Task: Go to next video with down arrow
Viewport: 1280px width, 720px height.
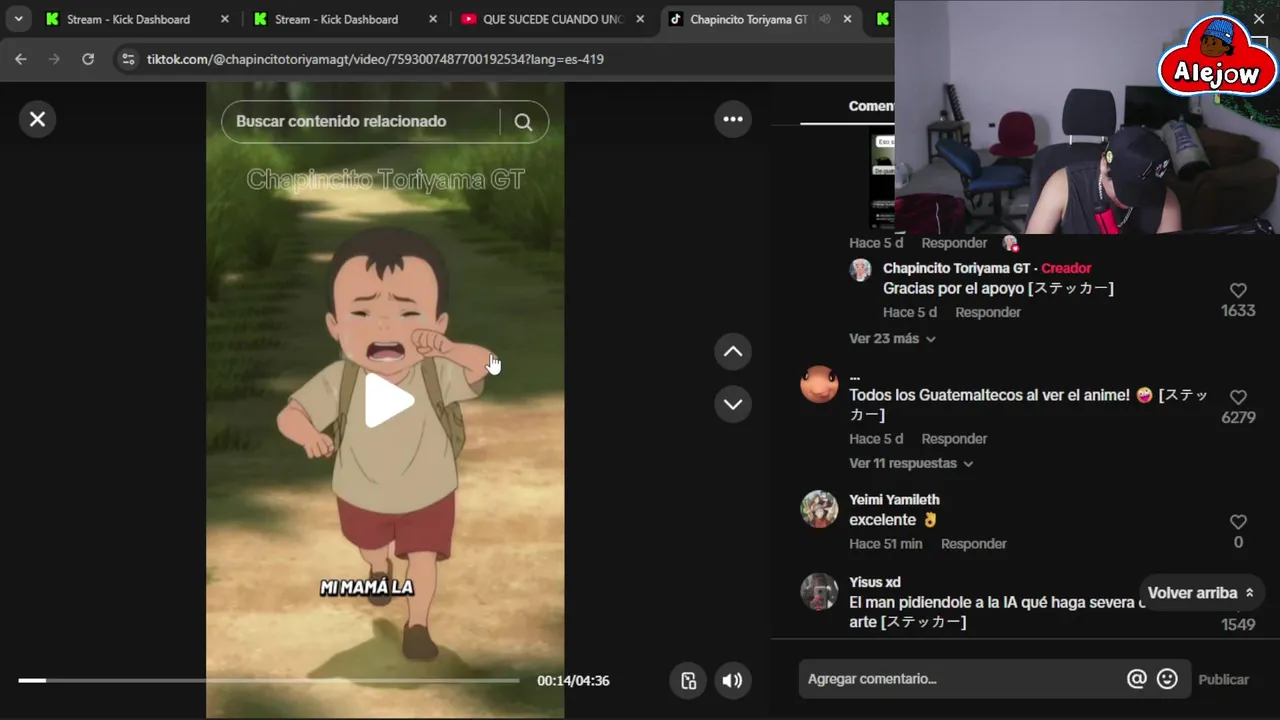Action: tap(733, 404)
